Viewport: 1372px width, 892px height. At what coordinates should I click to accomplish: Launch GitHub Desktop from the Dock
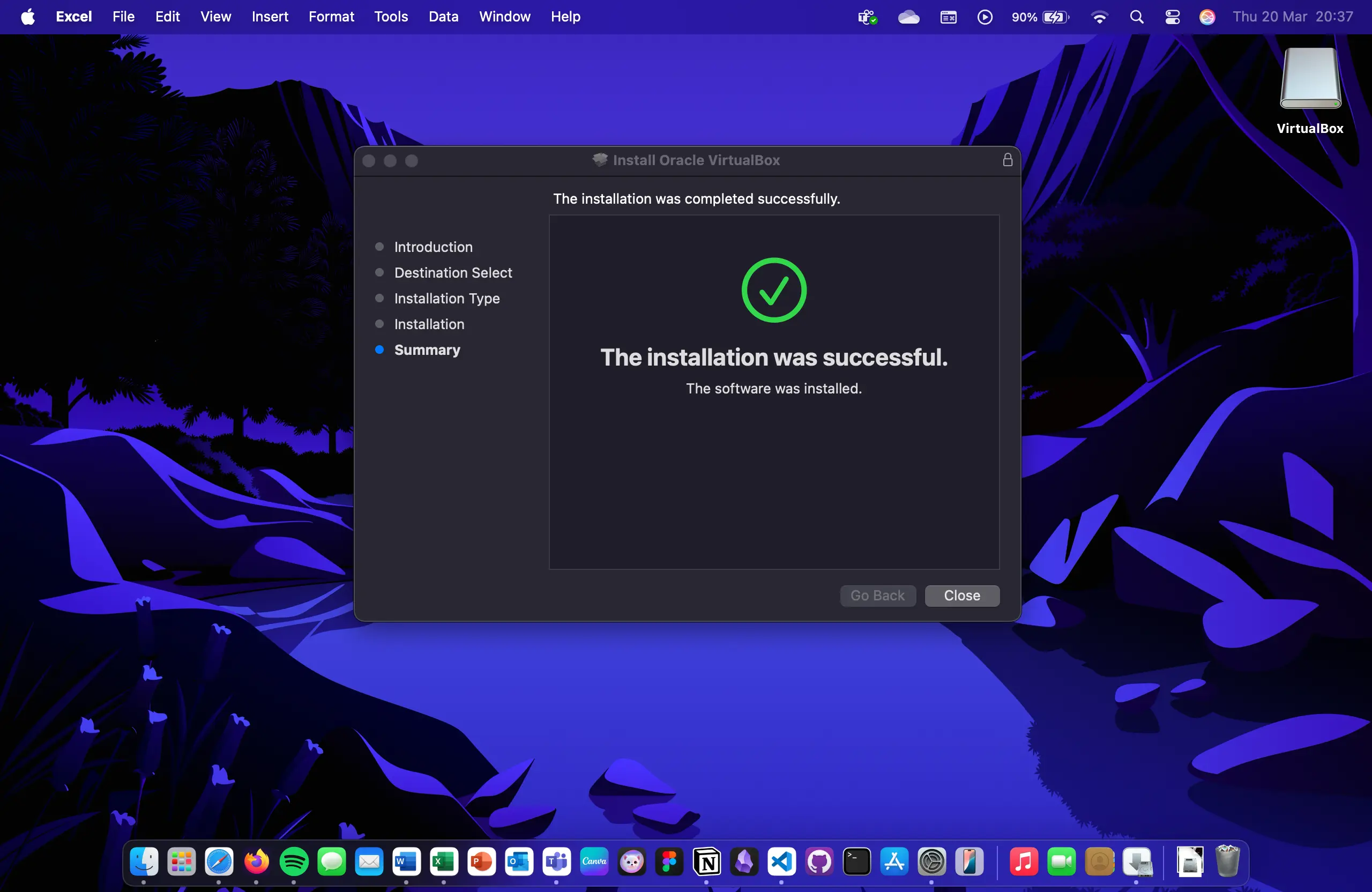pyautogui.click(x=819, y=862)
